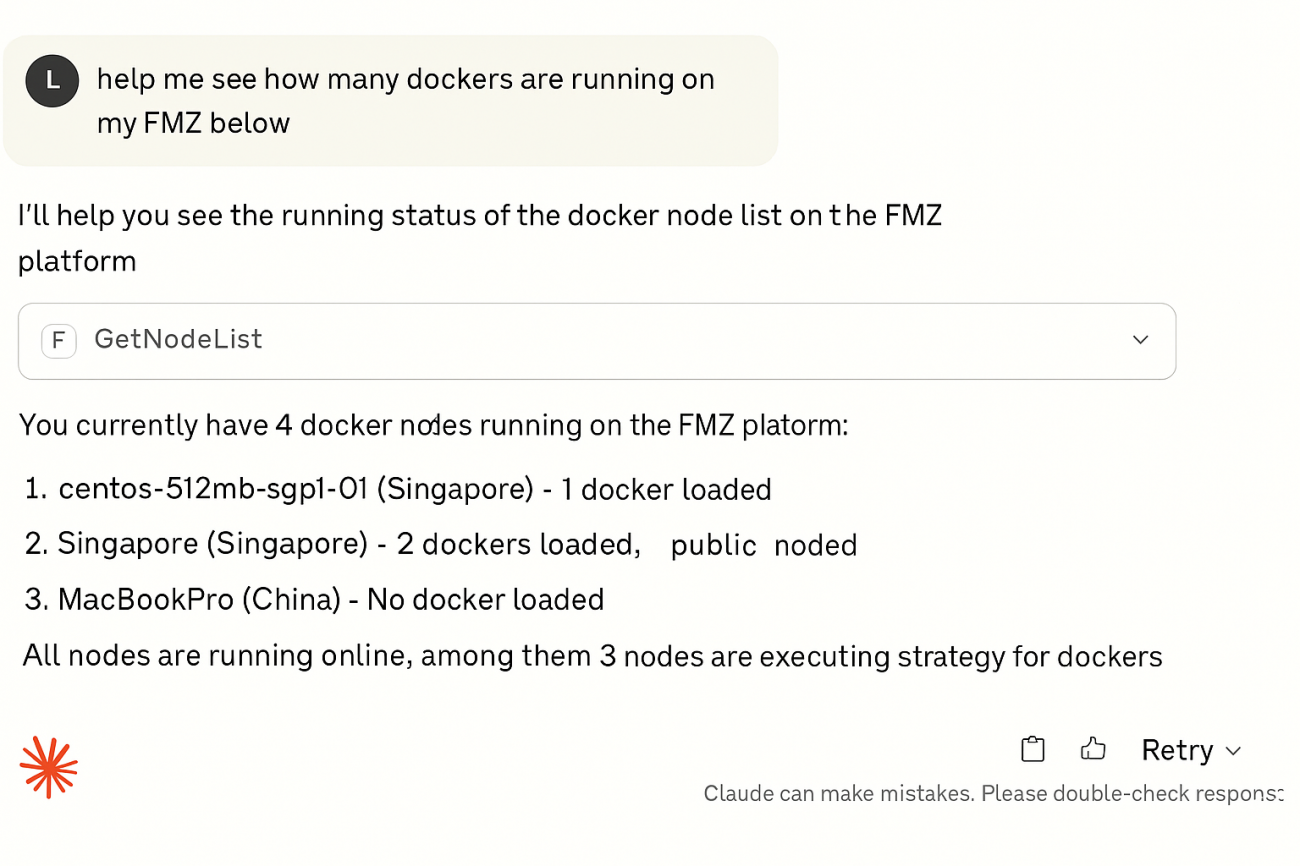Click the "L" user avatar
Image resolution: width=1300 pixels, height=866 pixels.
(52, 81)
